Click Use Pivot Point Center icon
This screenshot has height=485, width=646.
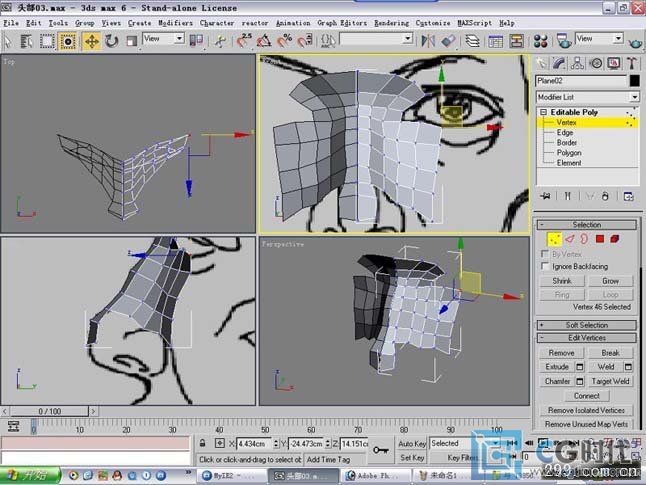pos(196,40)
